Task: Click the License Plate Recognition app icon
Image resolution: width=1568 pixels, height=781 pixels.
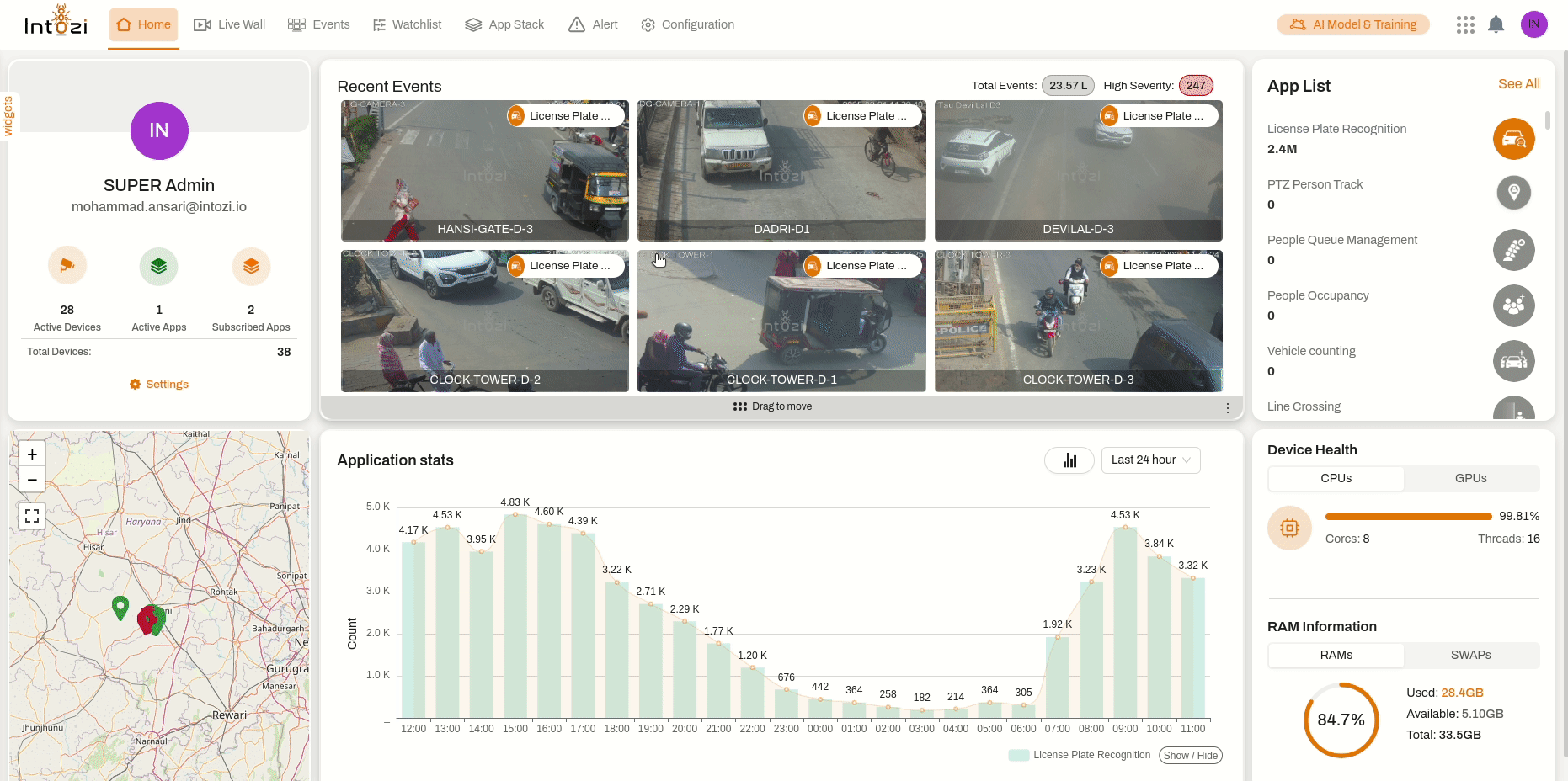Action: pos(1513,139)
